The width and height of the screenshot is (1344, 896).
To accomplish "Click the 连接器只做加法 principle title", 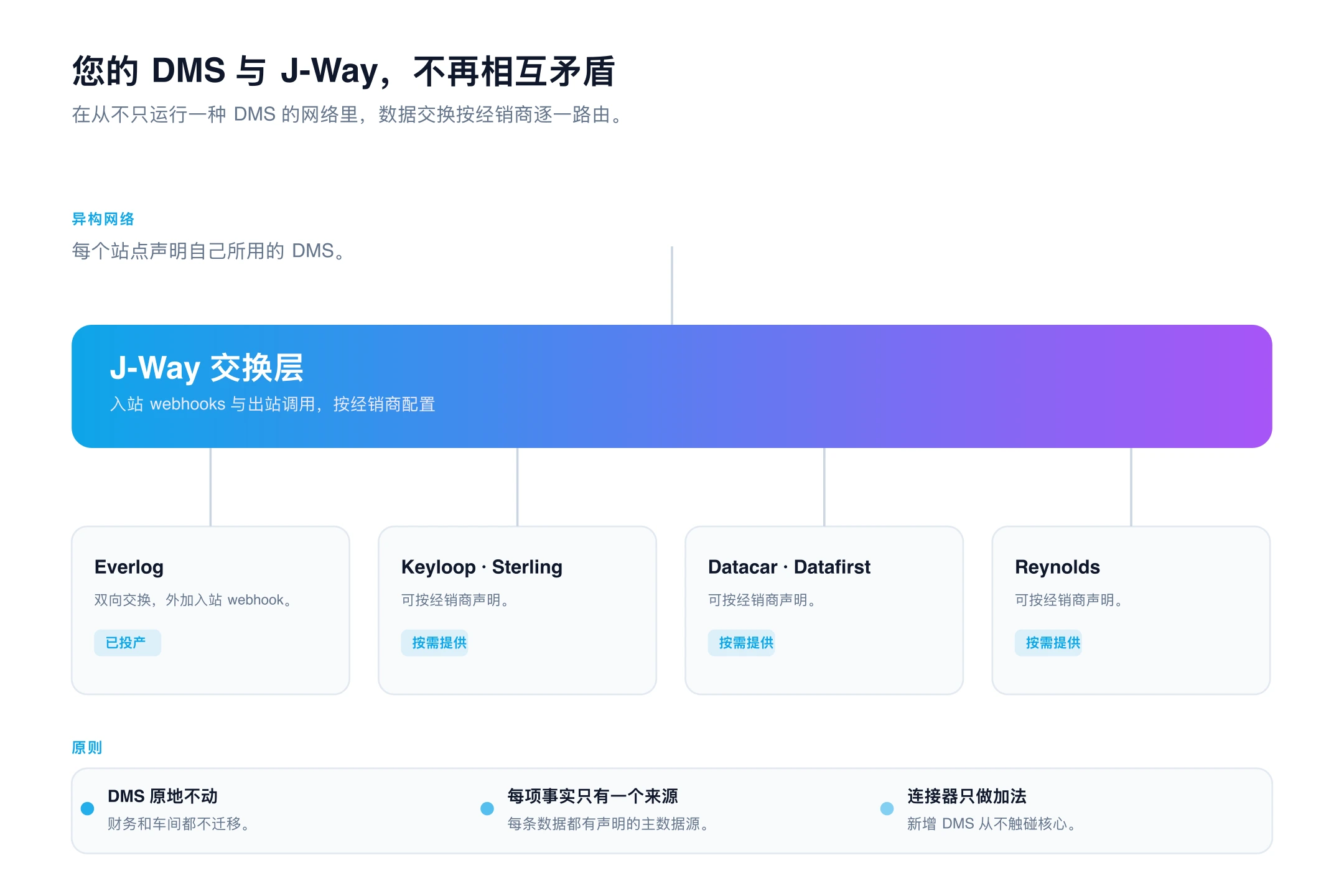I will point(966,796).
